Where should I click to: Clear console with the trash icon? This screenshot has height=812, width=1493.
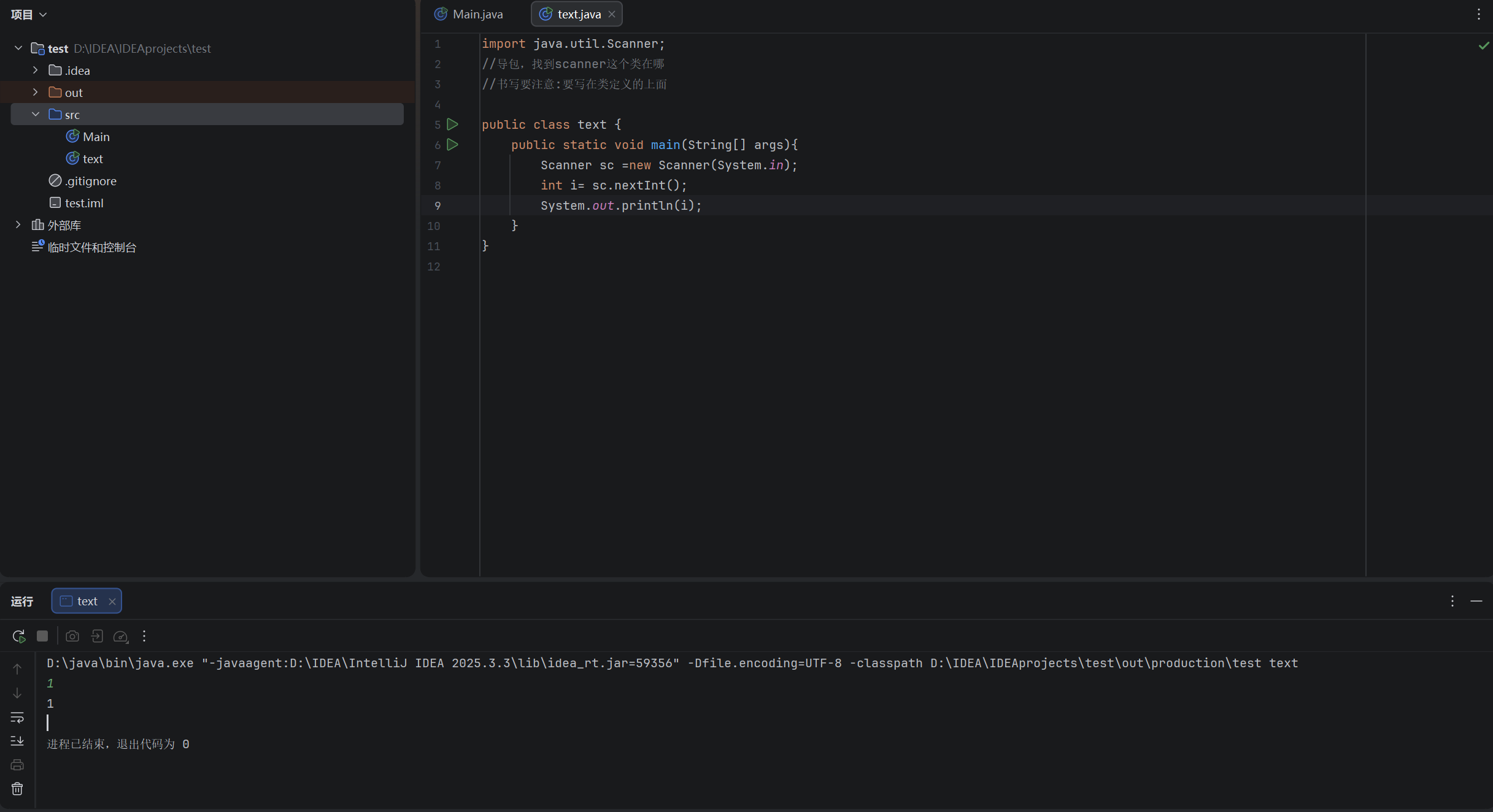[17, 789]
